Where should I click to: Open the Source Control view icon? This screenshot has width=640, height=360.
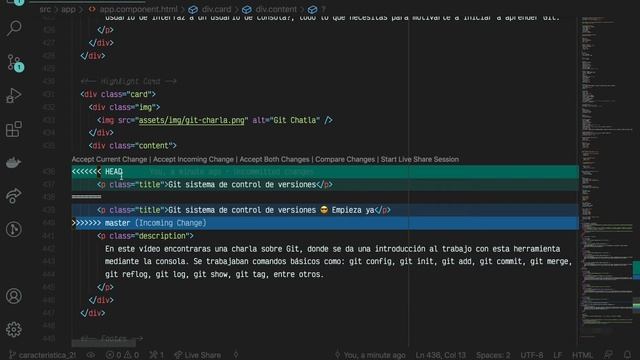[15, 63]
